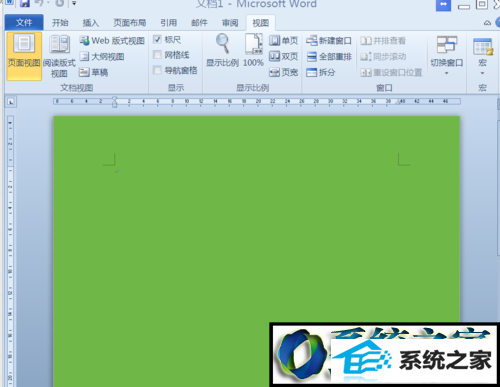
Task: Switch to the Review (审阅) tab
Action: (x=230, y=22)
